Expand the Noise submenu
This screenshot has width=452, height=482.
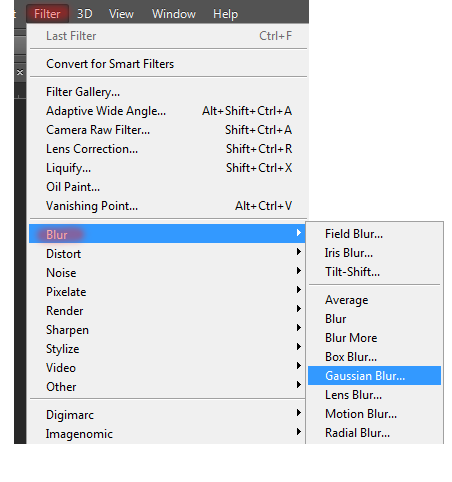click(x=167, y=273)
